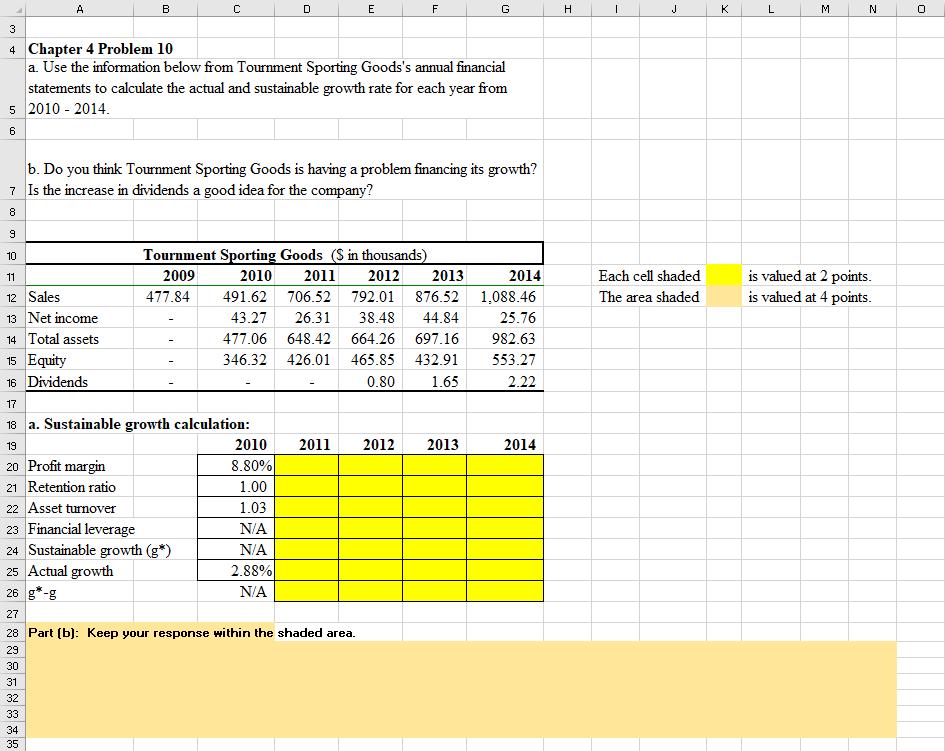Click total assets value 664.26
Image resolution: width=945 pixels, height=751 pixels.
click(x=372, y=339)
